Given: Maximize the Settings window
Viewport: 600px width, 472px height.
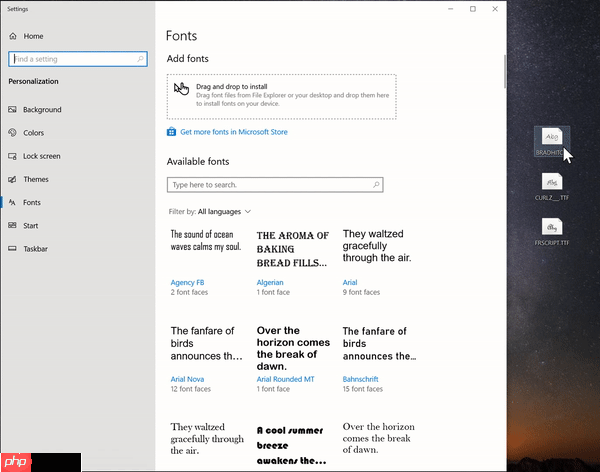Looking at the screenshot, I should point(473,9).
